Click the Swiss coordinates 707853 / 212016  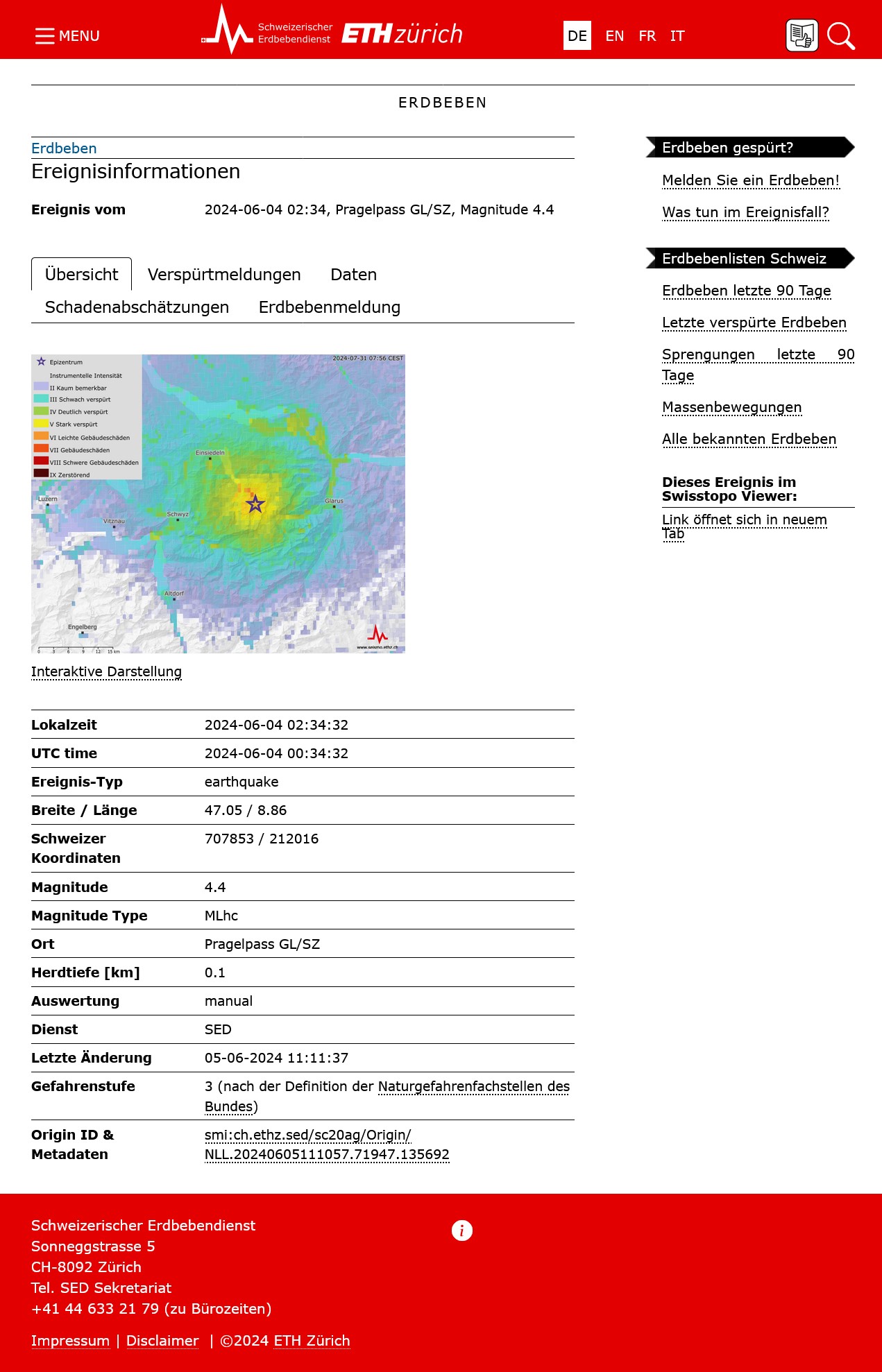(x=262, y=839)
